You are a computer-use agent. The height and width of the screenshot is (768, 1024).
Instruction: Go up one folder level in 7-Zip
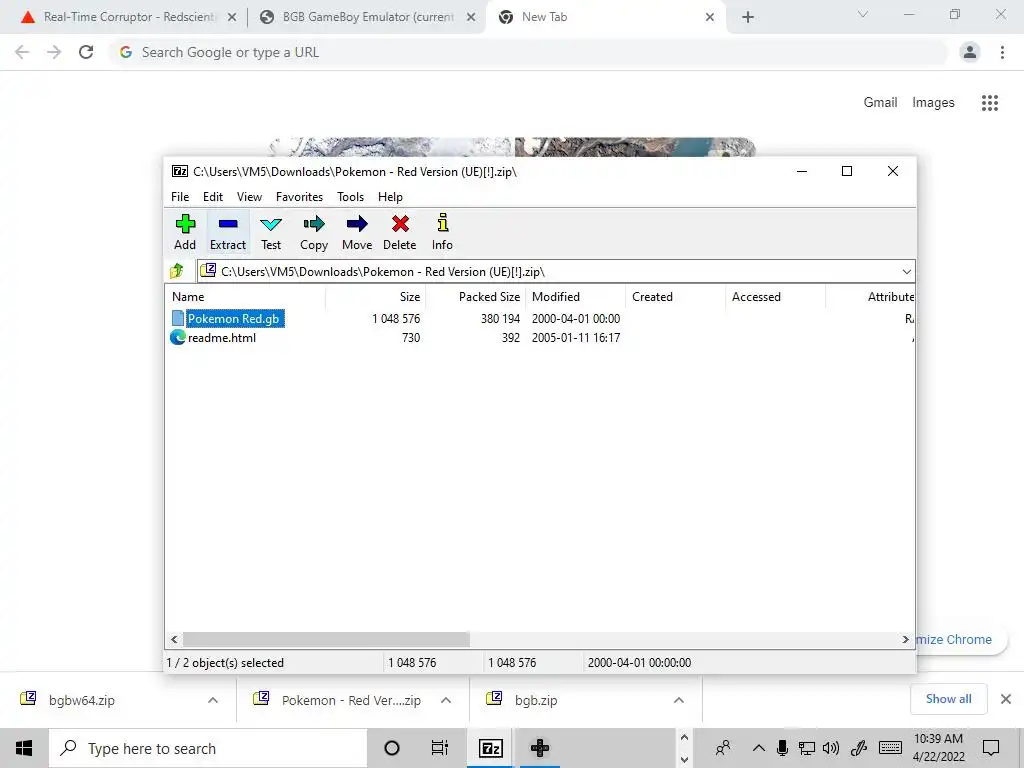pos(177,271)
